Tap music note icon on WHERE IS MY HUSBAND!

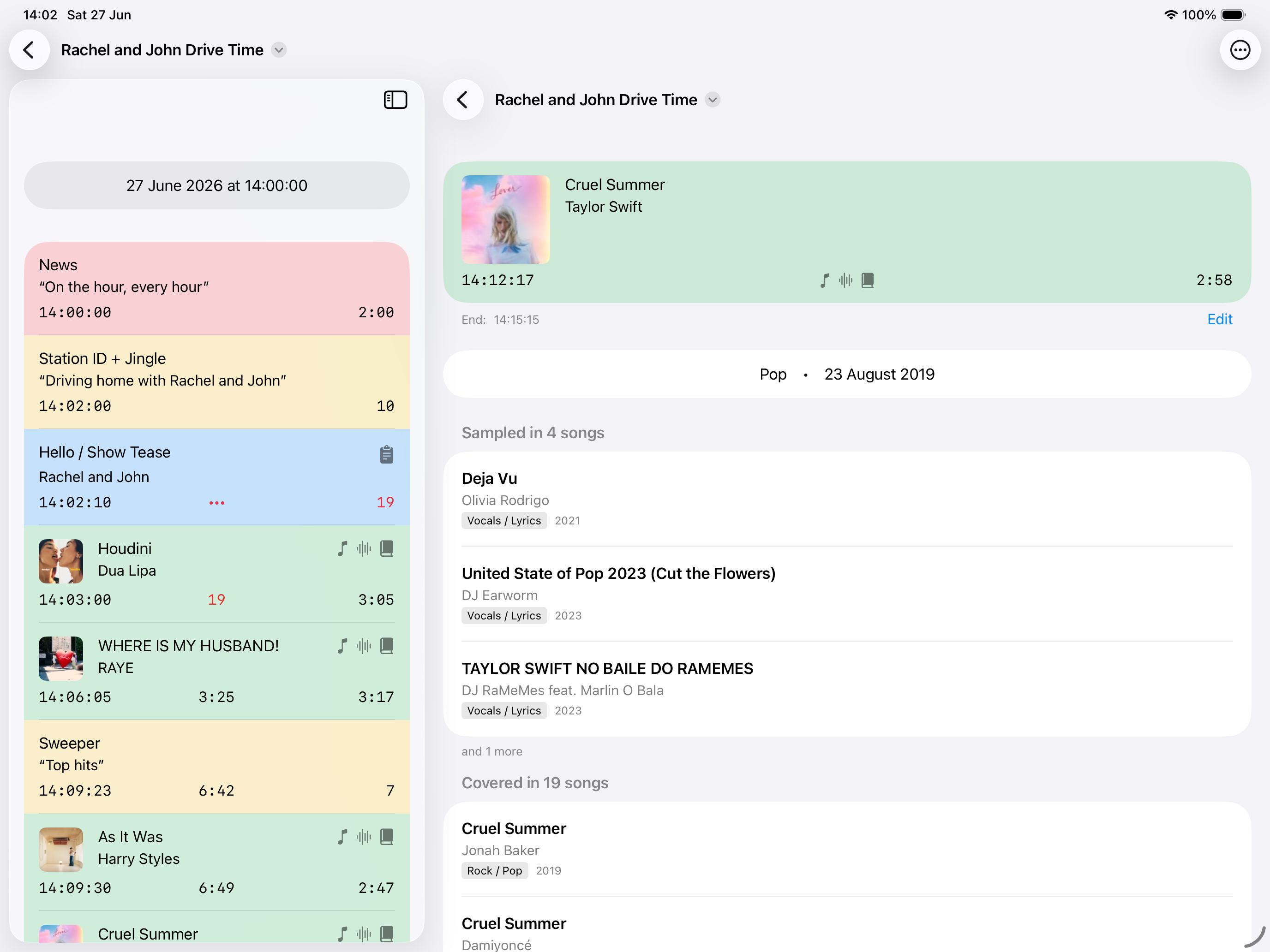point(342,646)
